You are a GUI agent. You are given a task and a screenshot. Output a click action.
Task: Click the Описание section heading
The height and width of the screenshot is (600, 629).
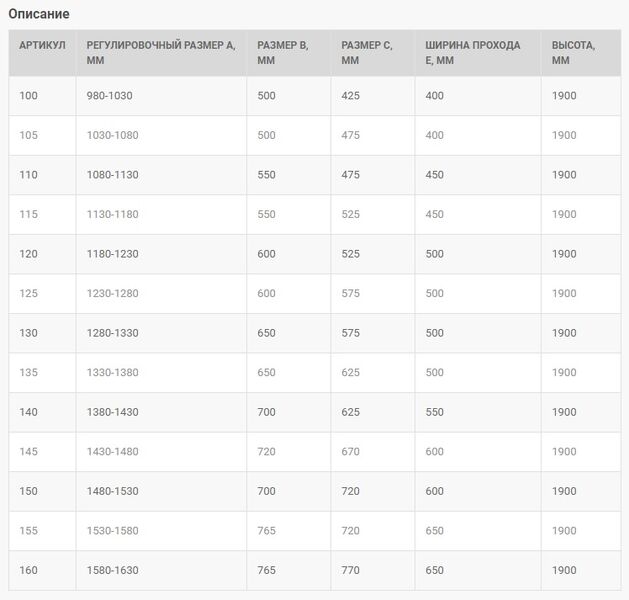tap(39, 14)
